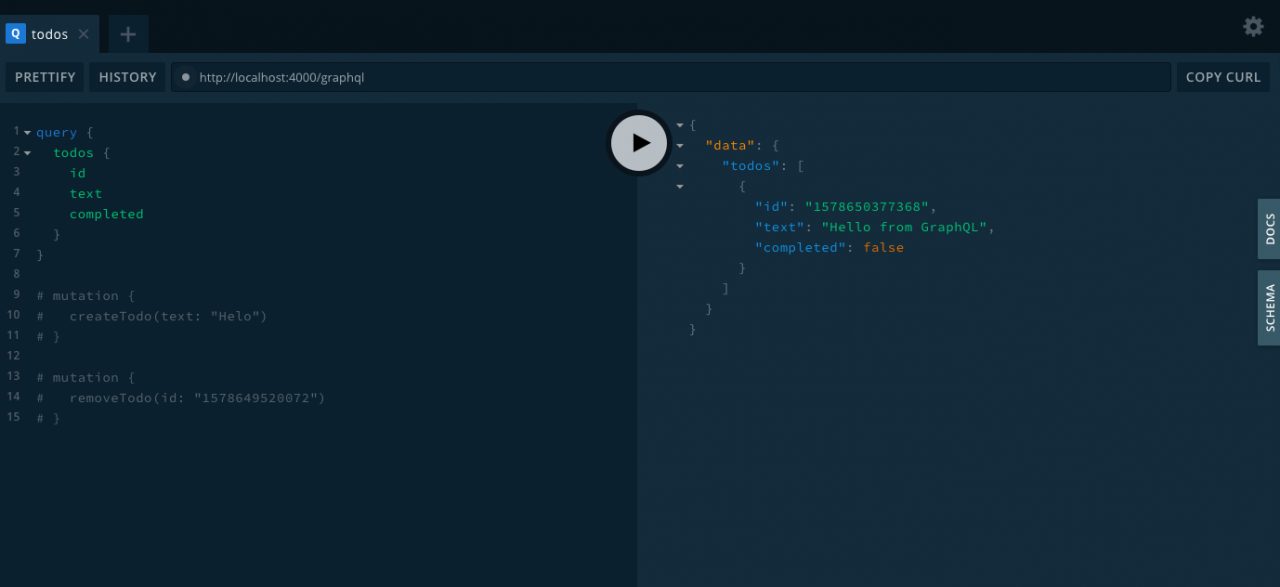Close the todos tab

84,34
